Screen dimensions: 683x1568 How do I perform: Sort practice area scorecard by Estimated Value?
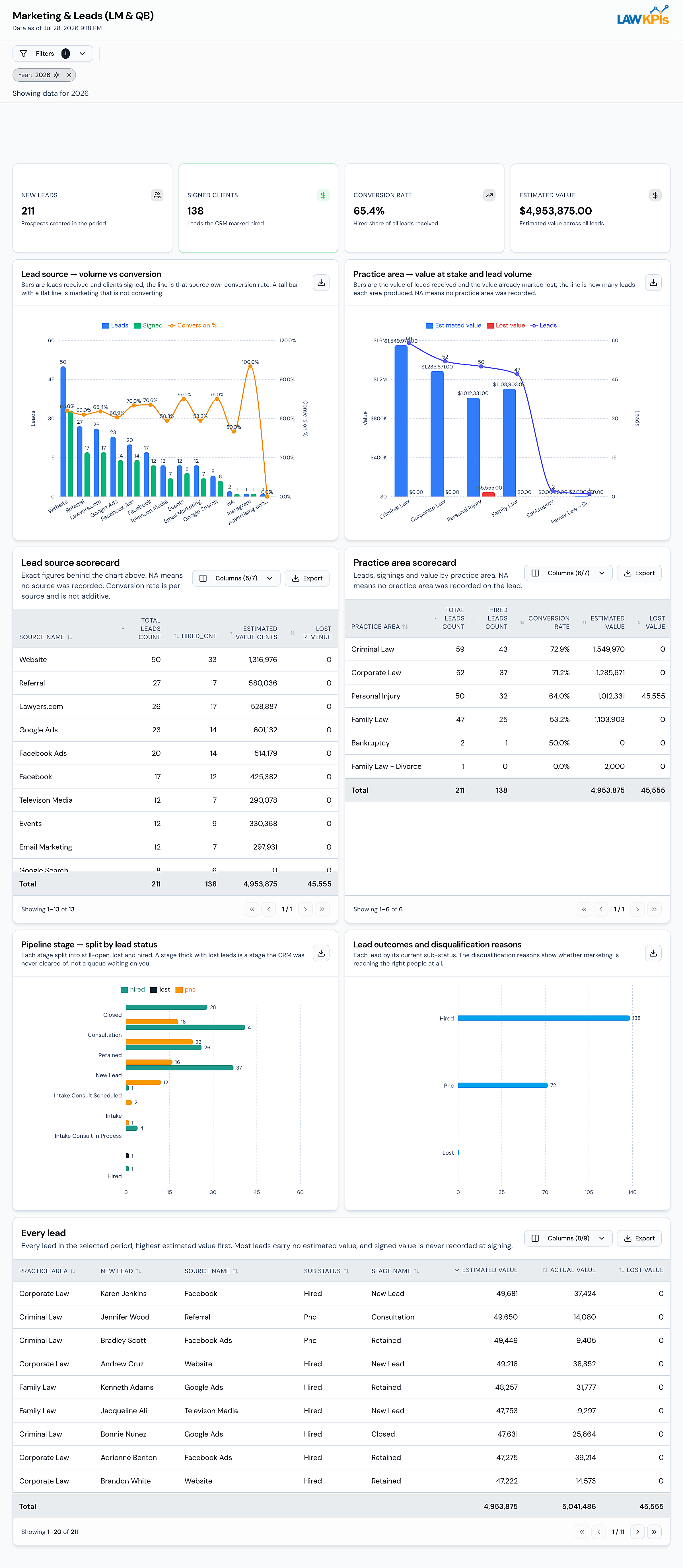click(x=604, y=623)
